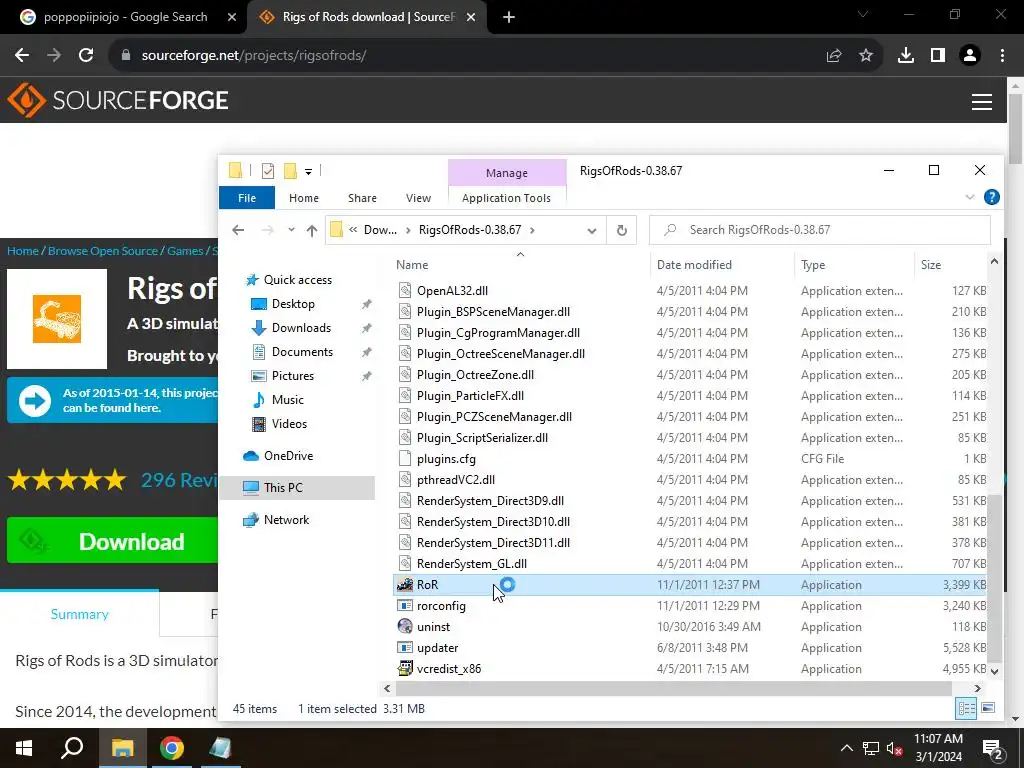The width and height of the screenshot is (1024, 768).
Task: Click the Search RigsOfRods-0.38.67 field
Action: pyautogui.click(x=820, y=230)
